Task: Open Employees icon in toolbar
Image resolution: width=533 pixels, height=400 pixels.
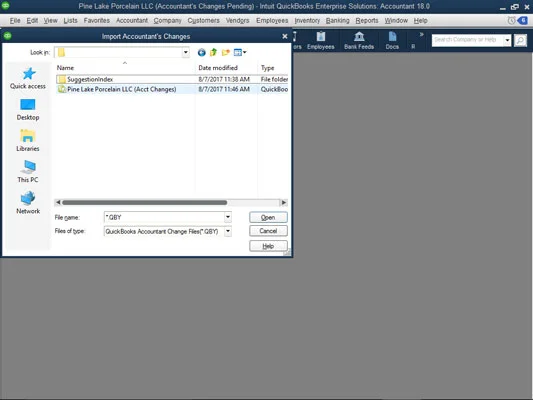Action: tap(321, 40)
